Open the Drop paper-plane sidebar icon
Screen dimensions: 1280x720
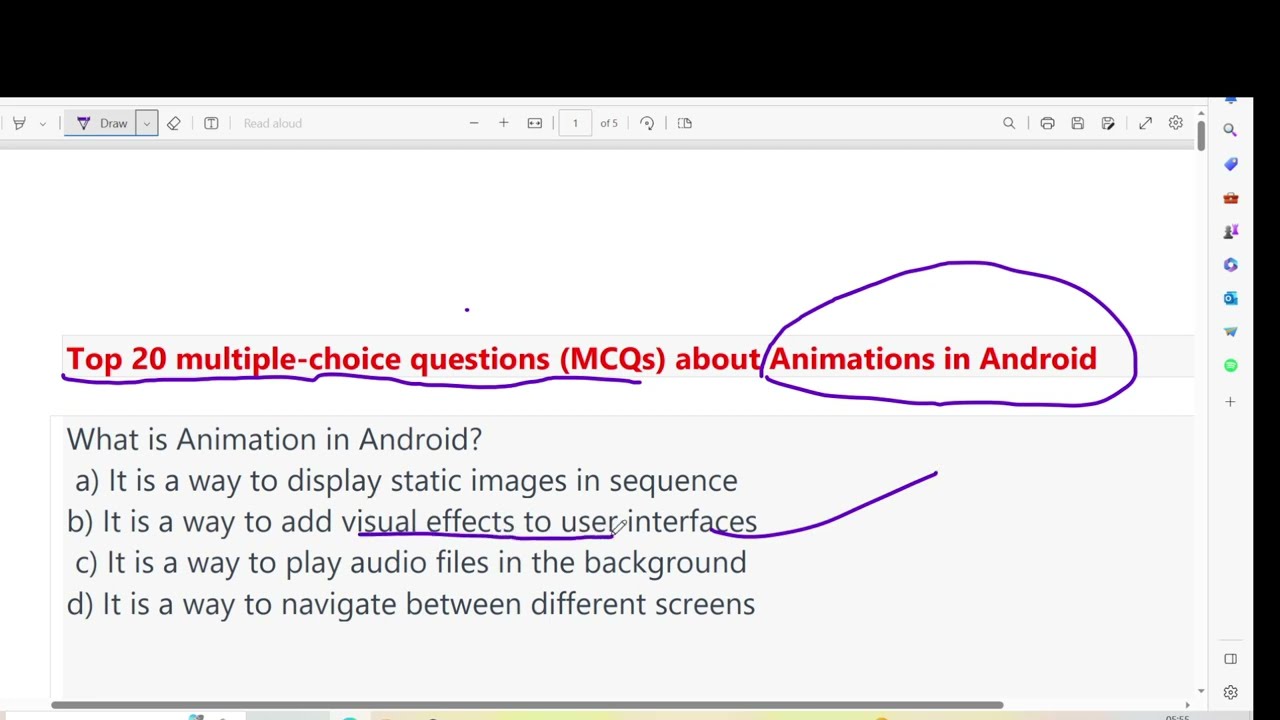(x=1231, y=332)
